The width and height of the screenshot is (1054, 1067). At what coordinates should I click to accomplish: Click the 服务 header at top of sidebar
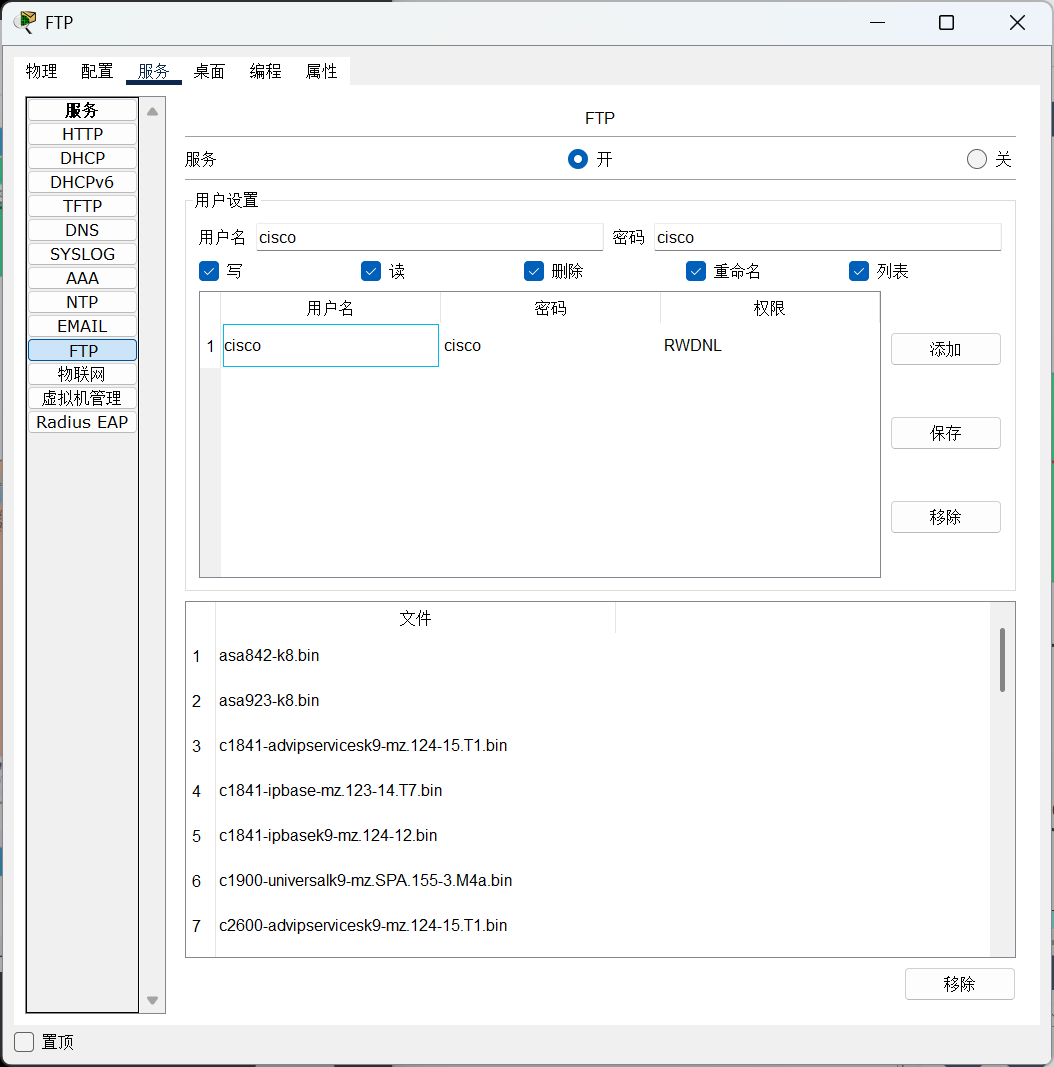82,110
